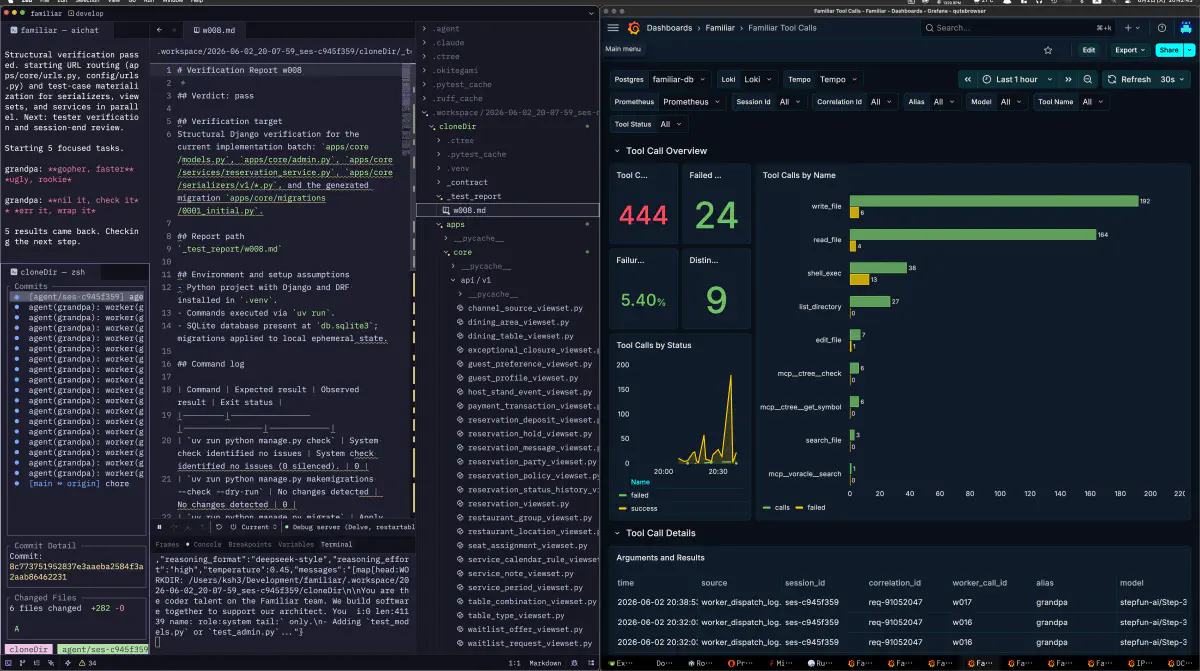
Task: Click the debugger restart icon
Action: coord(218,527)
